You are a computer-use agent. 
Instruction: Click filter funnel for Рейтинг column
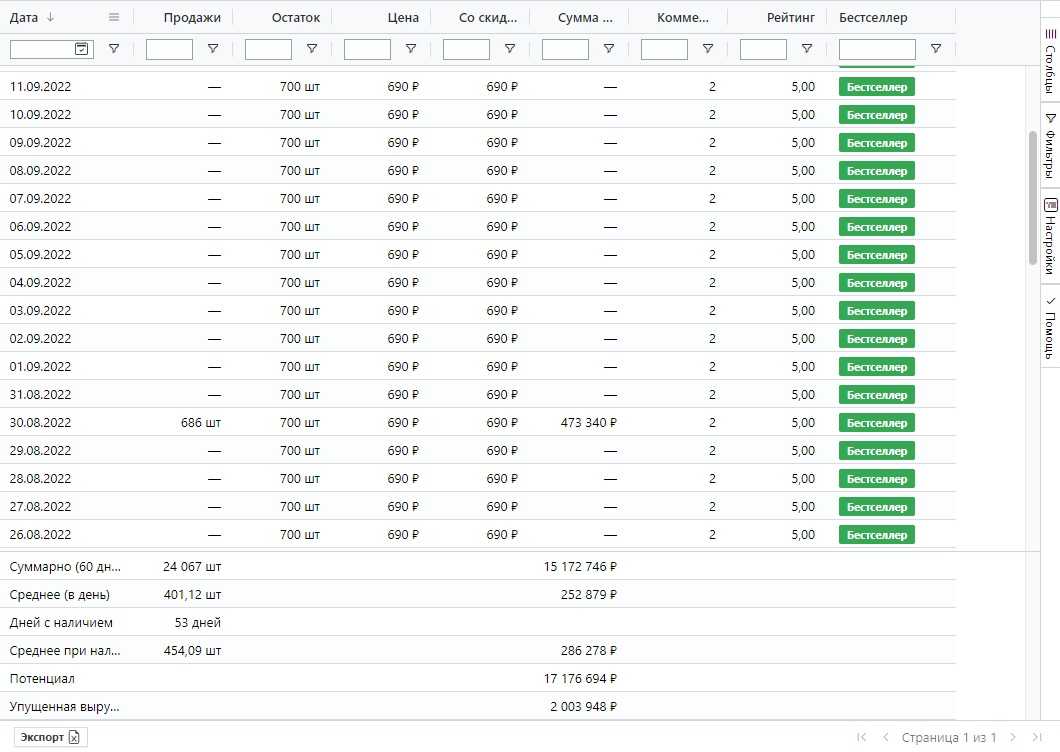807,49
